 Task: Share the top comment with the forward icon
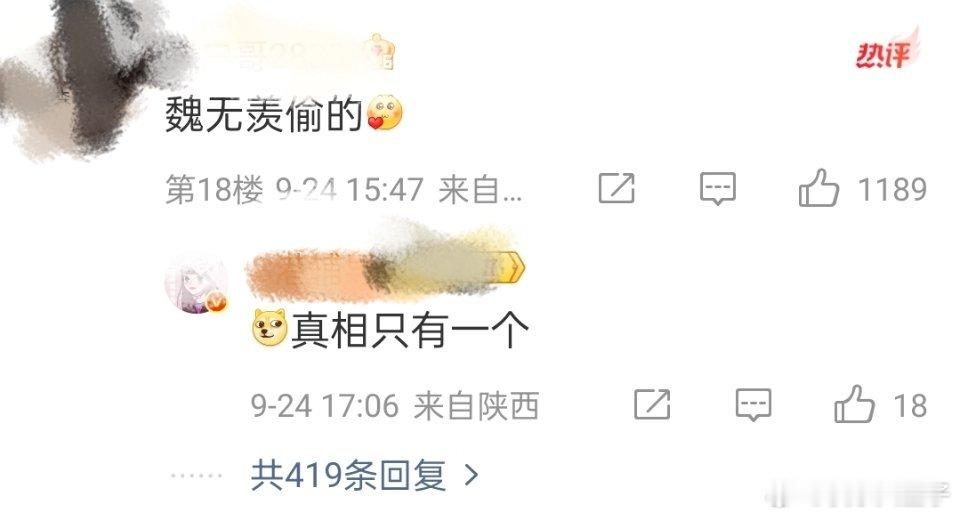pos(617,188)
